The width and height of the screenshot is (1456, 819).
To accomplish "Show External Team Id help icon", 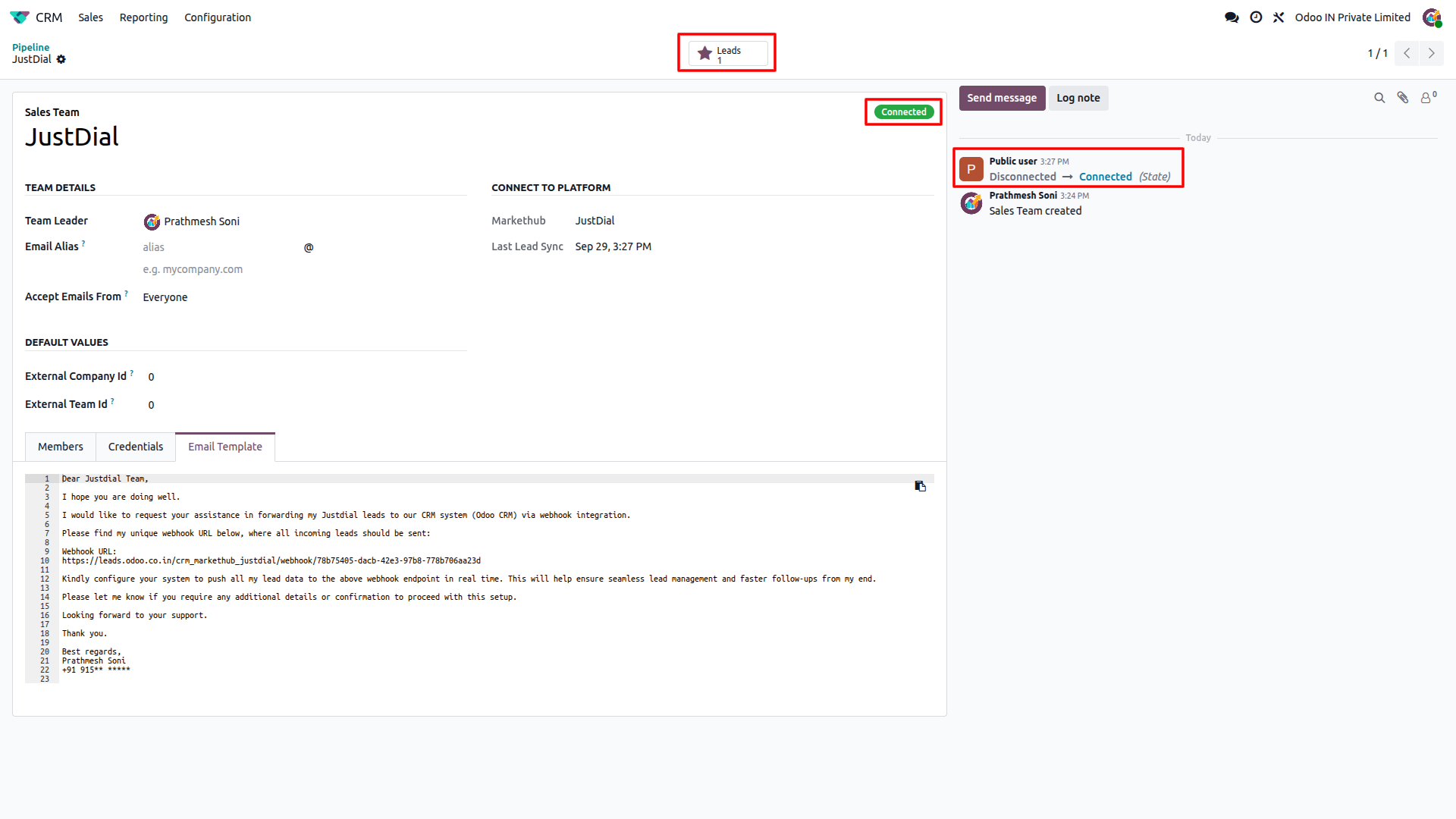I will pos(112,401).
